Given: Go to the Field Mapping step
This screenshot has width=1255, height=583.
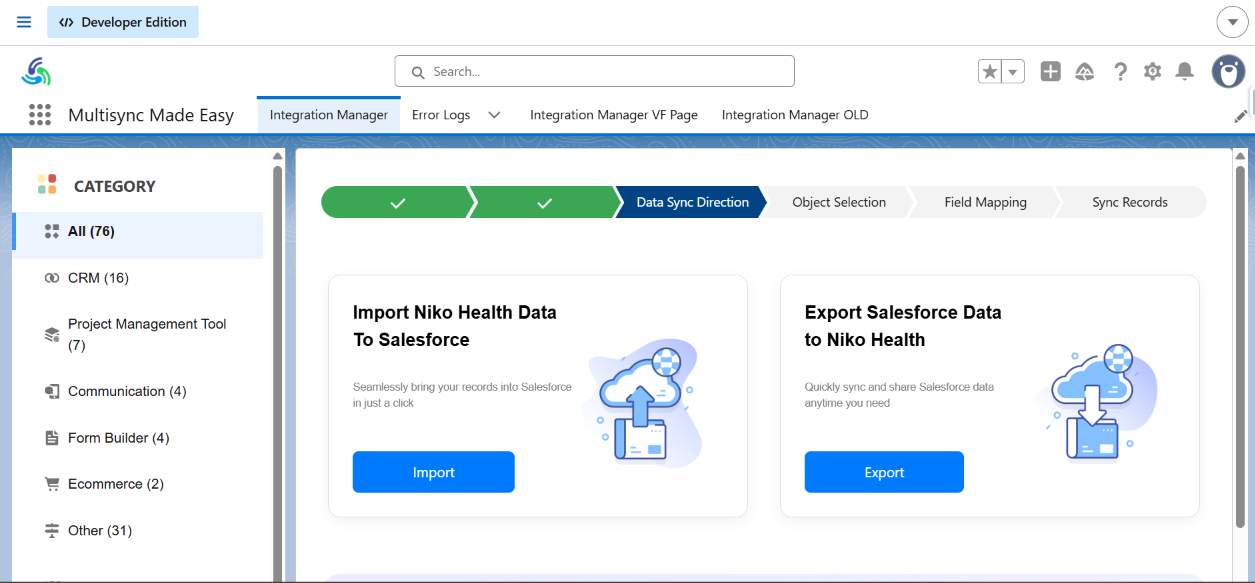Looking at the screenshot, I should click(x=985, y=202).
